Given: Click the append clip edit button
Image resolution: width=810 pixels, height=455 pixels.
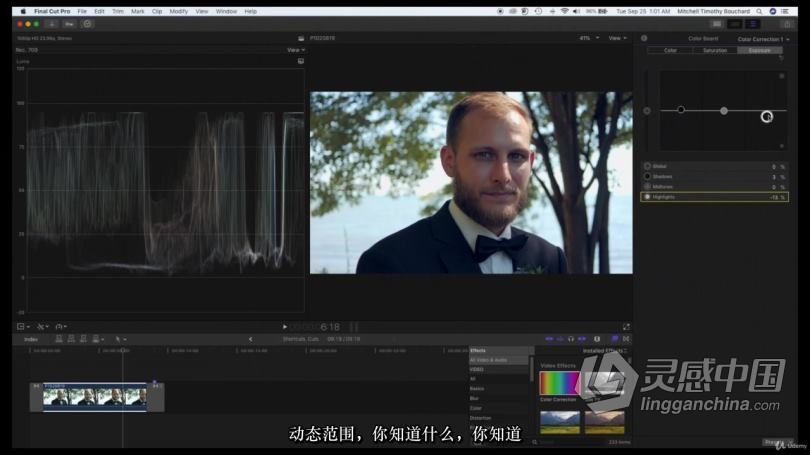Looking at the screenshot, I should [83, 339].
